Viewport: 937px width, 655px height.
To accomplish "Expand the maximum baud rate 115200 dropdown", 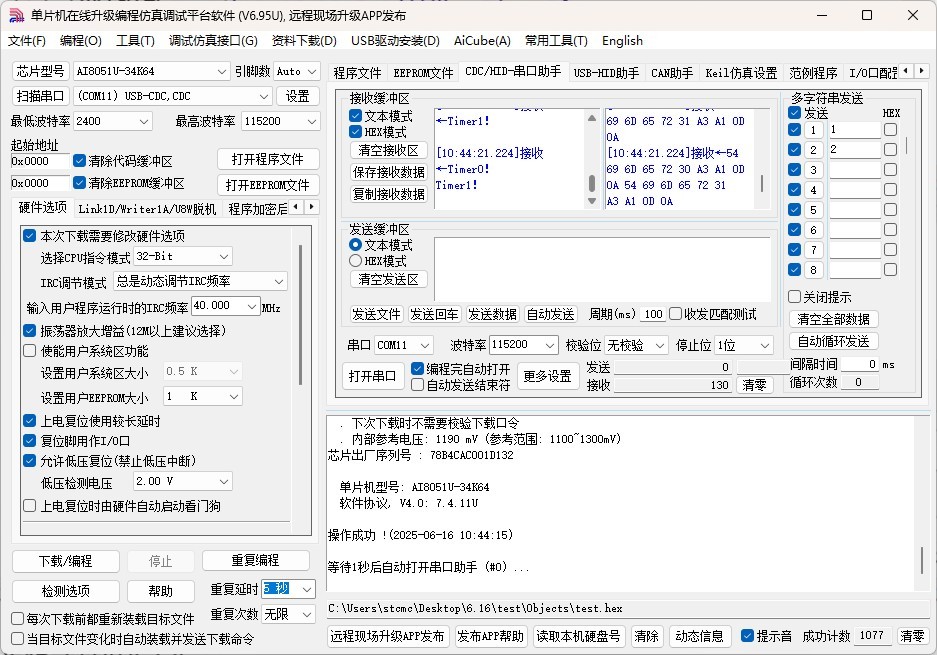I will pyautogui.click(x=312, y=121).
